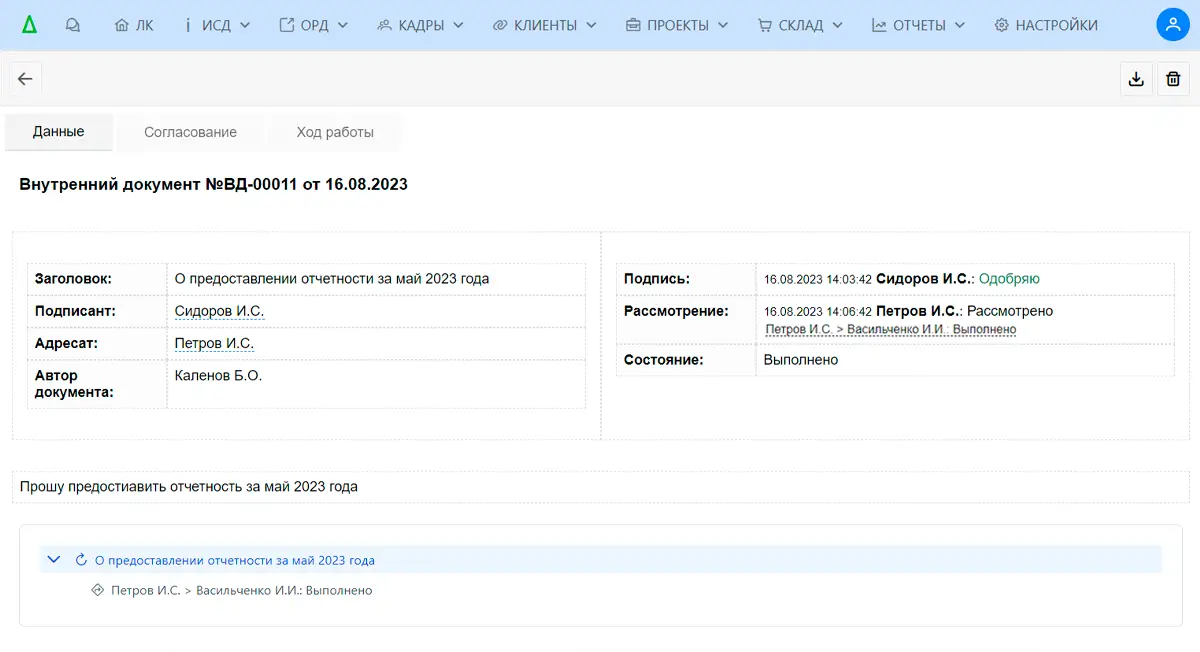This screenshot has height=652, width=1200.
Task: Expand the КЛИЕНТЫ dropdown menu
Action: [x=545, y=26]
